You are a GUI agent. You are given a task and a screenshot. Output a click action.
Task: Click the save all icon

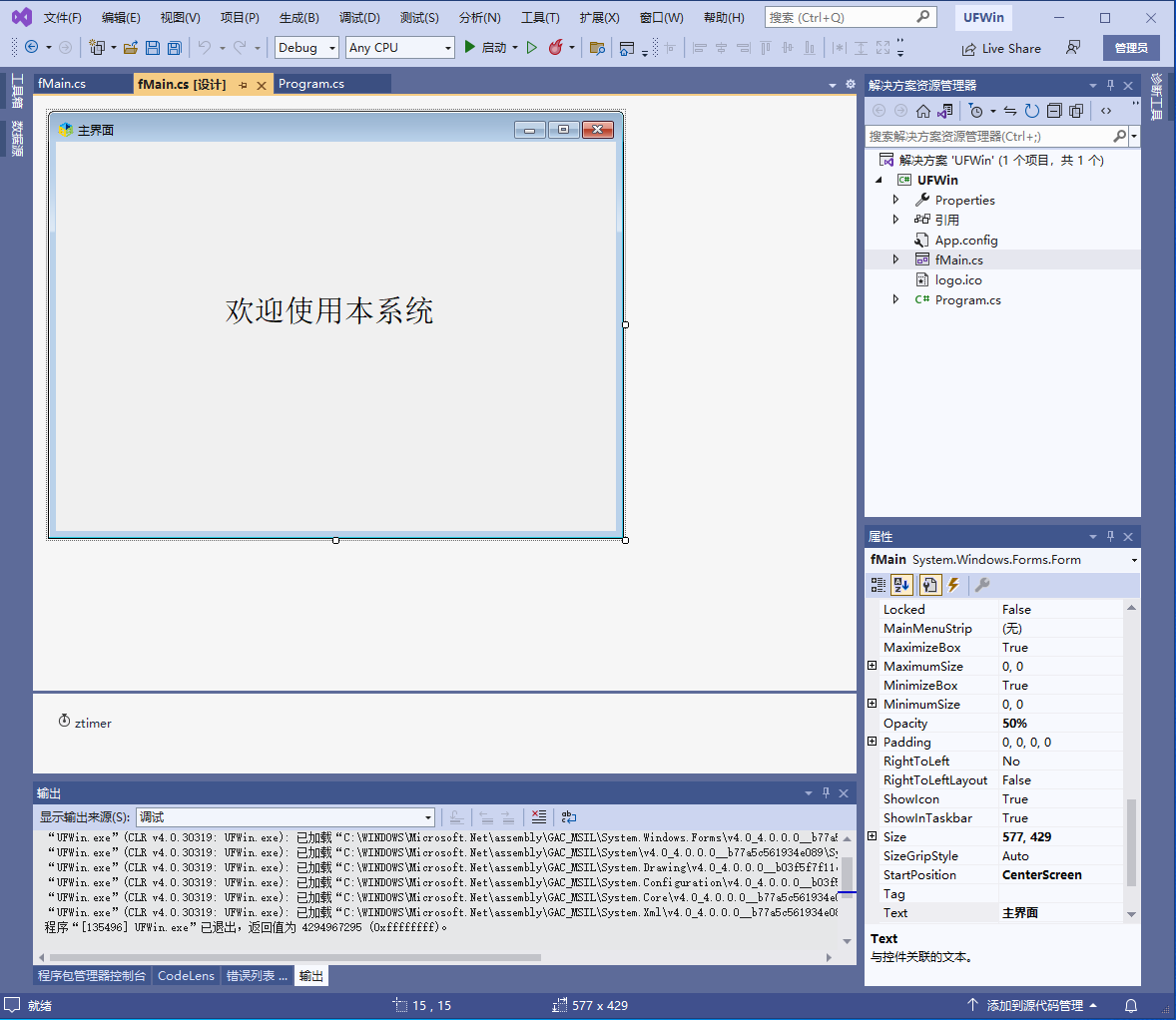174,47
